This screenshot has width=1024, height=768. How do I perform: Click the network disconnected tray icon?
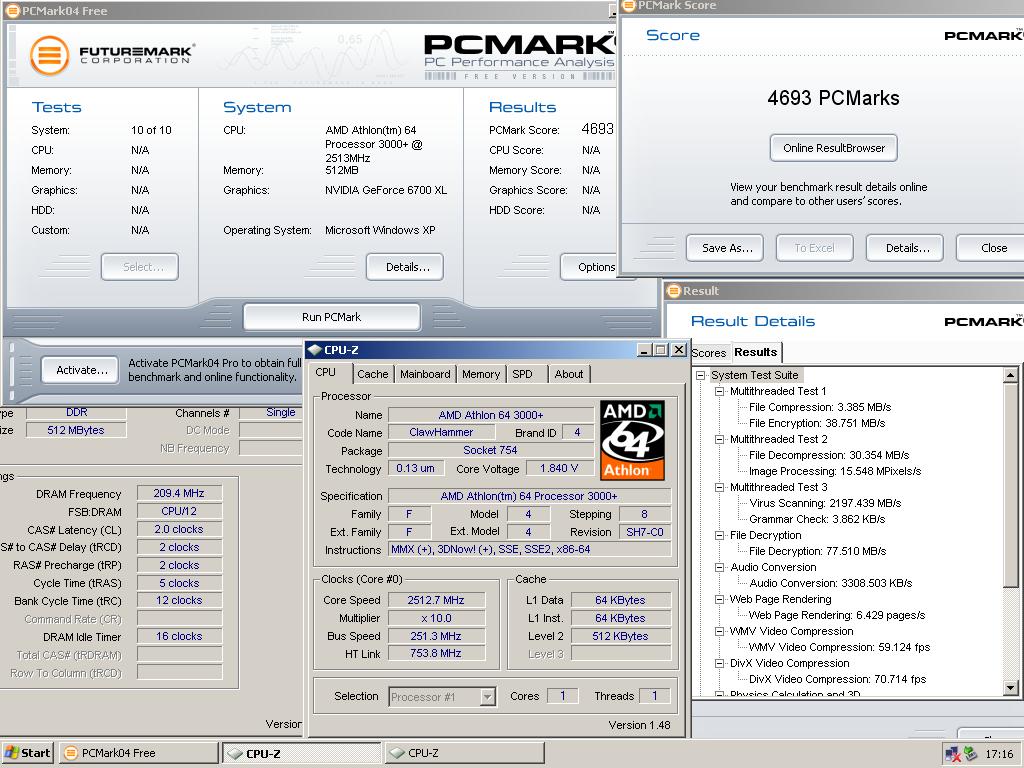pyautogui.click(x=952, y=754)
